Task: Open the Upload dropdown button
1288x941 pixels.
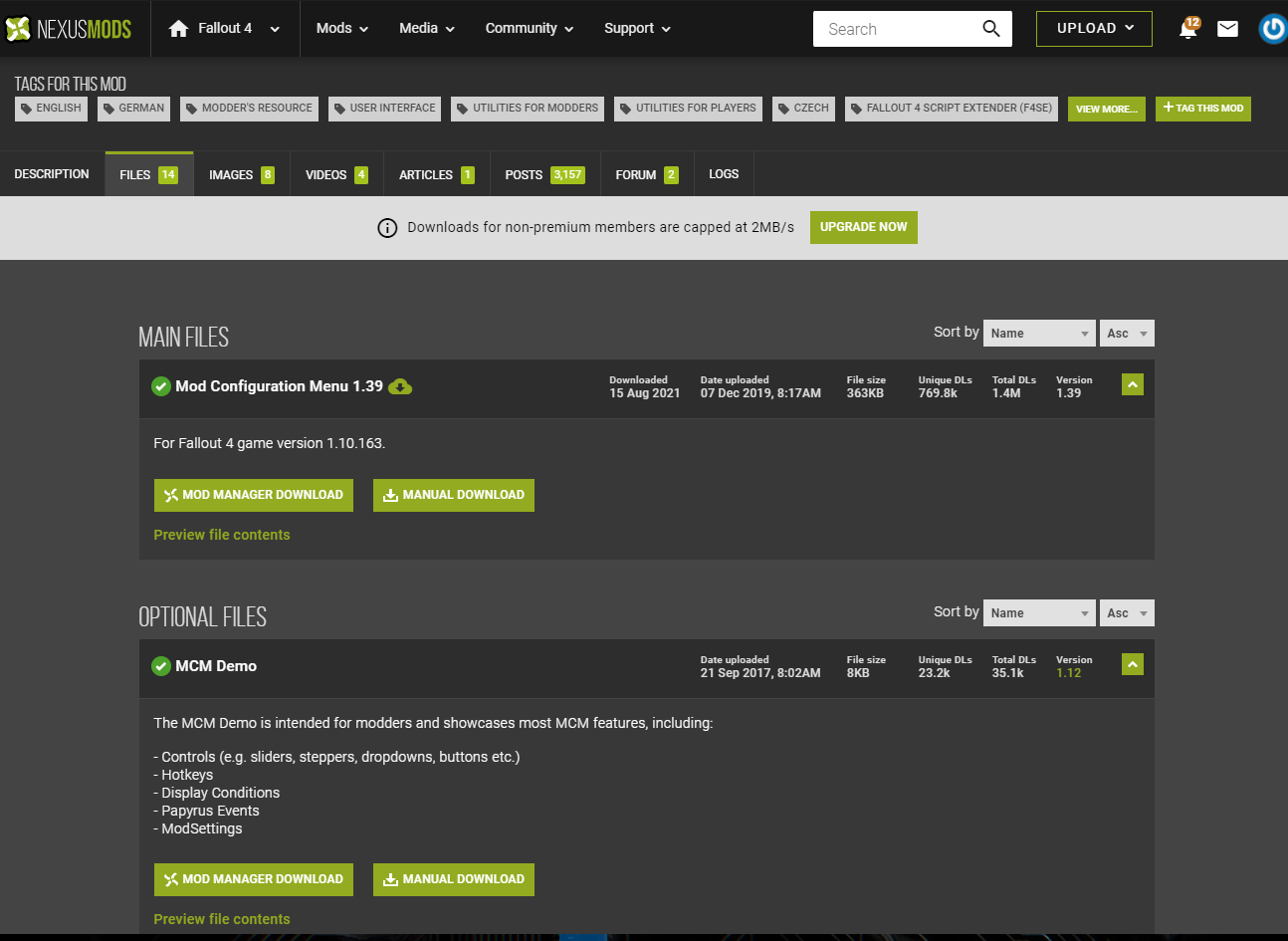Action: coord(1094,29)
